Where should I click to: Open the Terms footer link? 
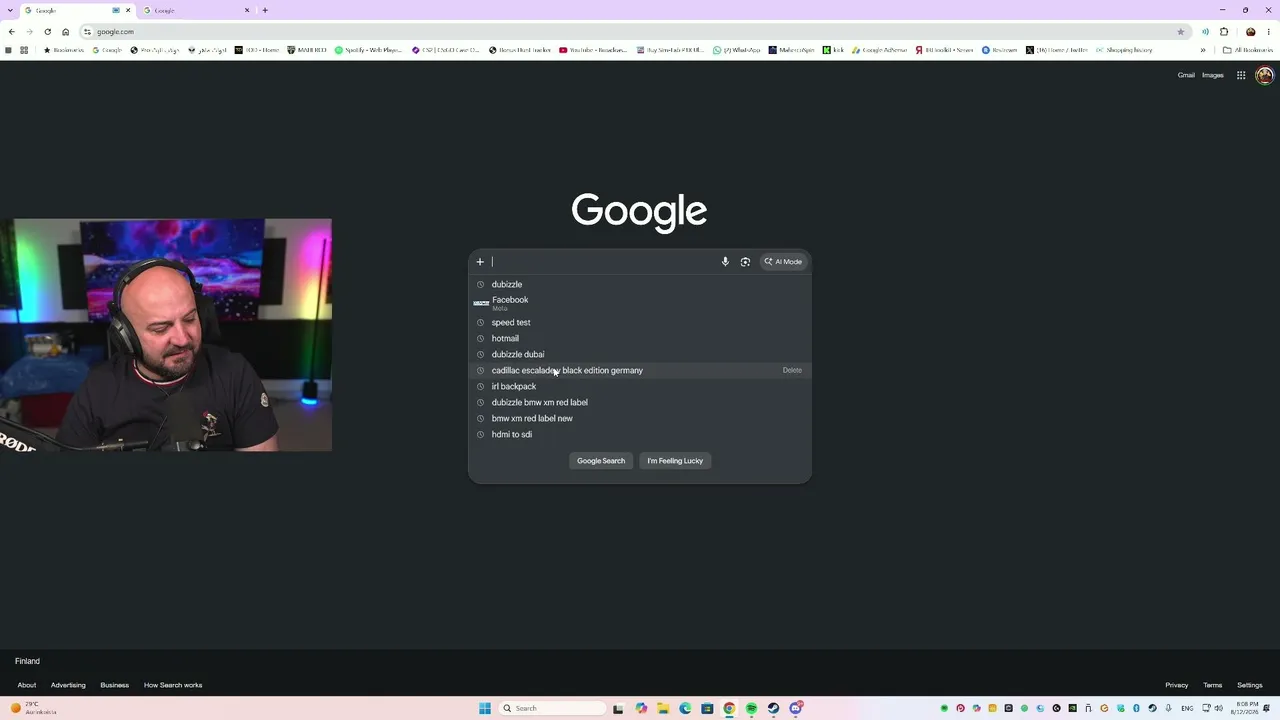coord(1213,685)
